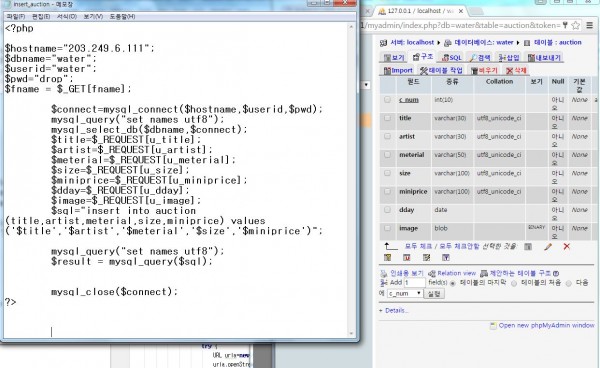Open the Relation view link
Screen dimensions: 600x368
(x=456, y=274)
